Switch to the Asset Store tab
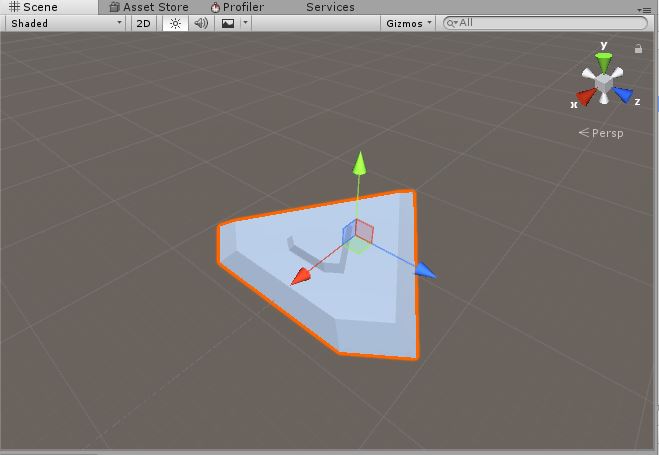Viewport: 659px width, 455px height. coord(148,7)
